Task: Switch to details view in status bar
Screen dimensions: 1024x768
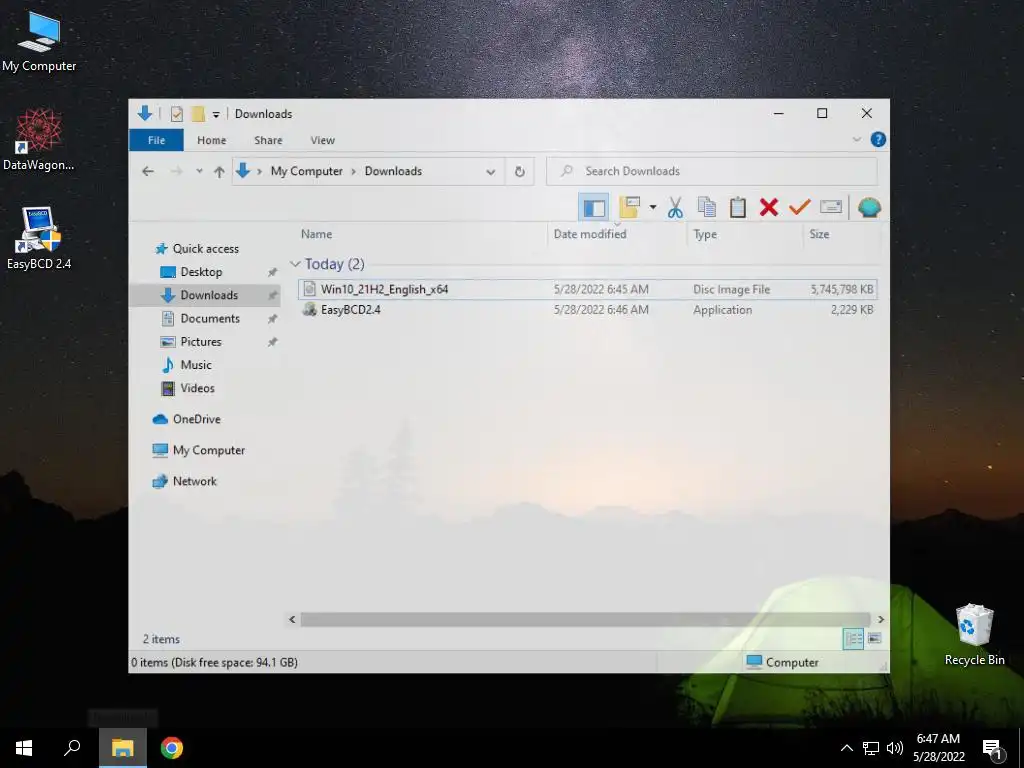Action: click(853, 639)
